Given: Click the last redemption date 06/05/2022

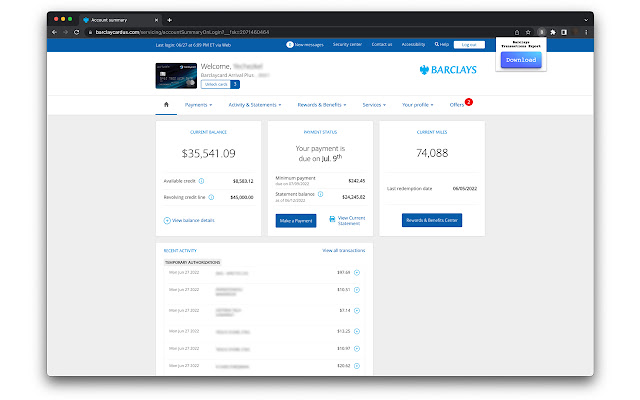Looking at the screenshot, I should click(464, 189).
